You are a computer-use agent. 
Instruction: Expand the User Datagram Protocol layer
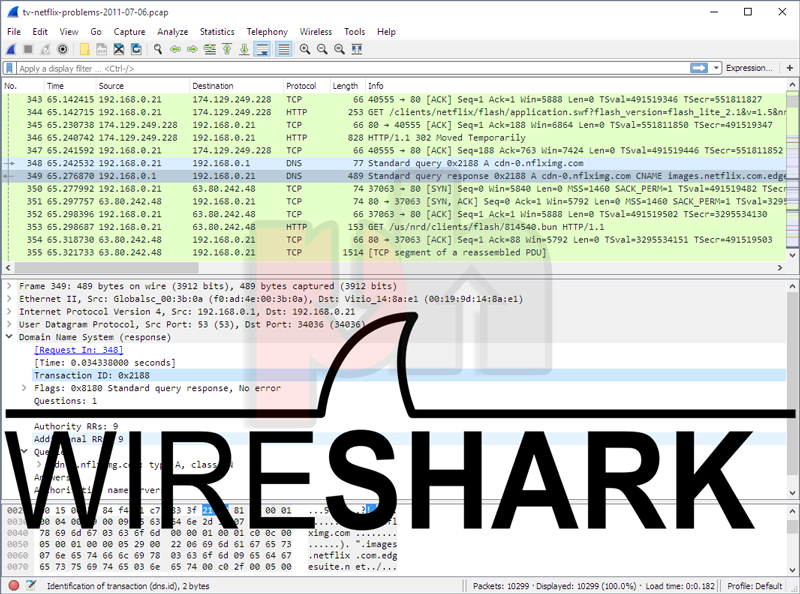click(9, 325)
